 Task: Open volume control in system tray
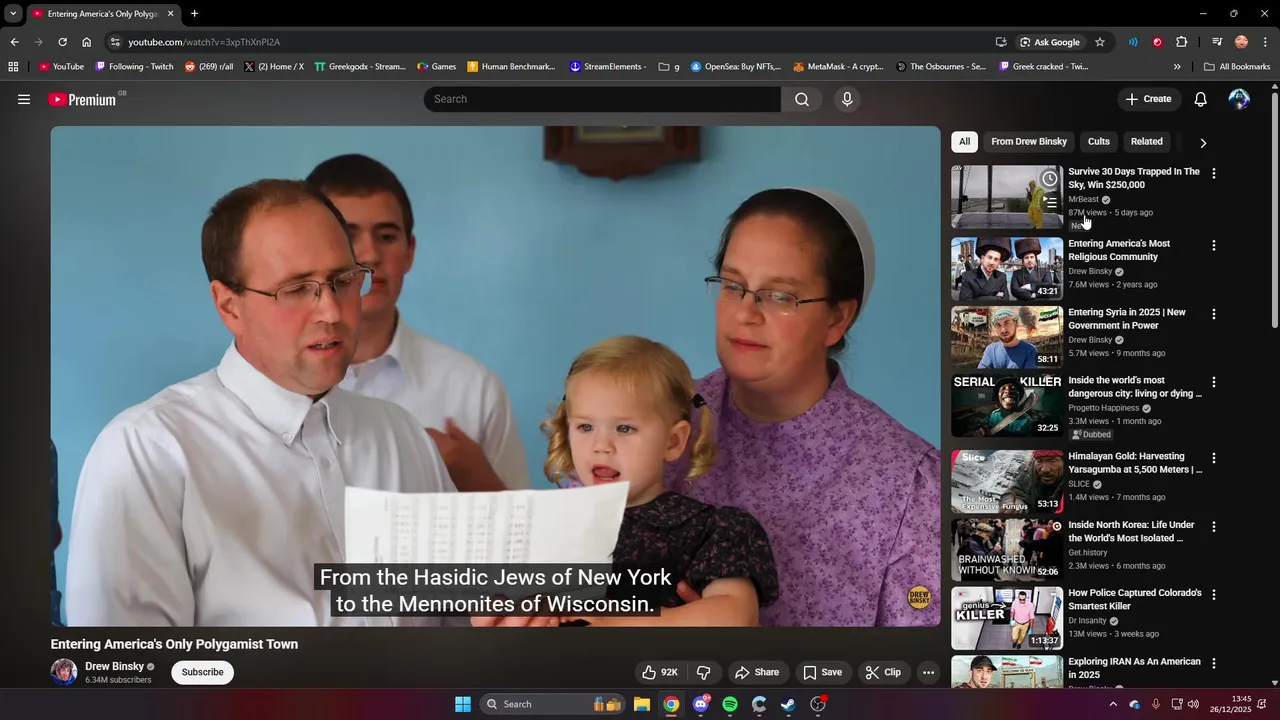(x=1193, y=704)
